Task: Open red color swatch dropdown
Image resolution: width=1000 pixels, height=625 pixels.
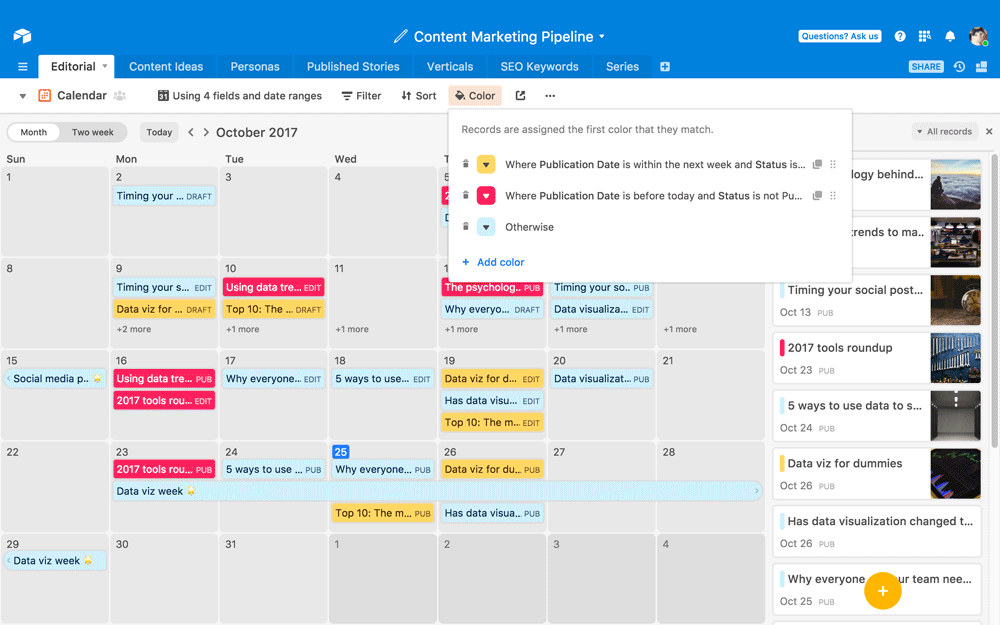Action: (x=486, y=196)
